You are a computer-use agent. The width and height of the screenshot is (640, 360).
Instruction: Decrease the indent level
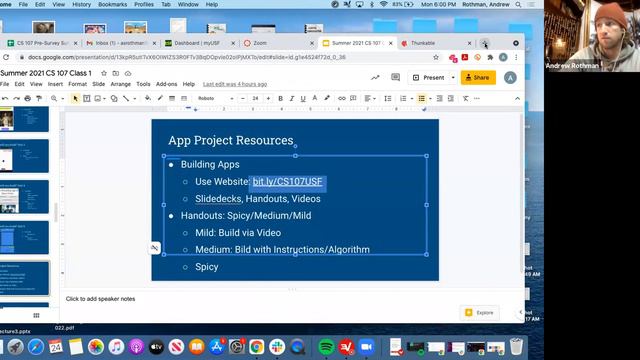coord(439,98)
